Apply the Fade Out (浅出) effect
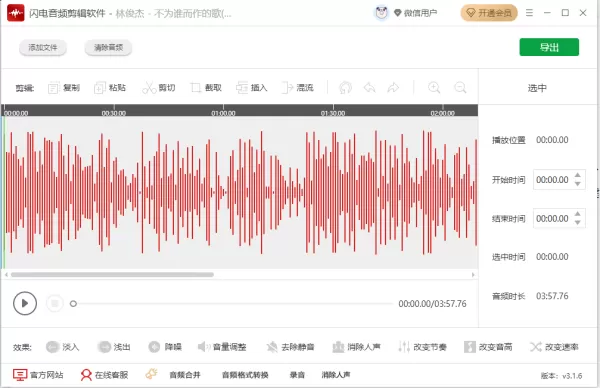 click(114, 347)
